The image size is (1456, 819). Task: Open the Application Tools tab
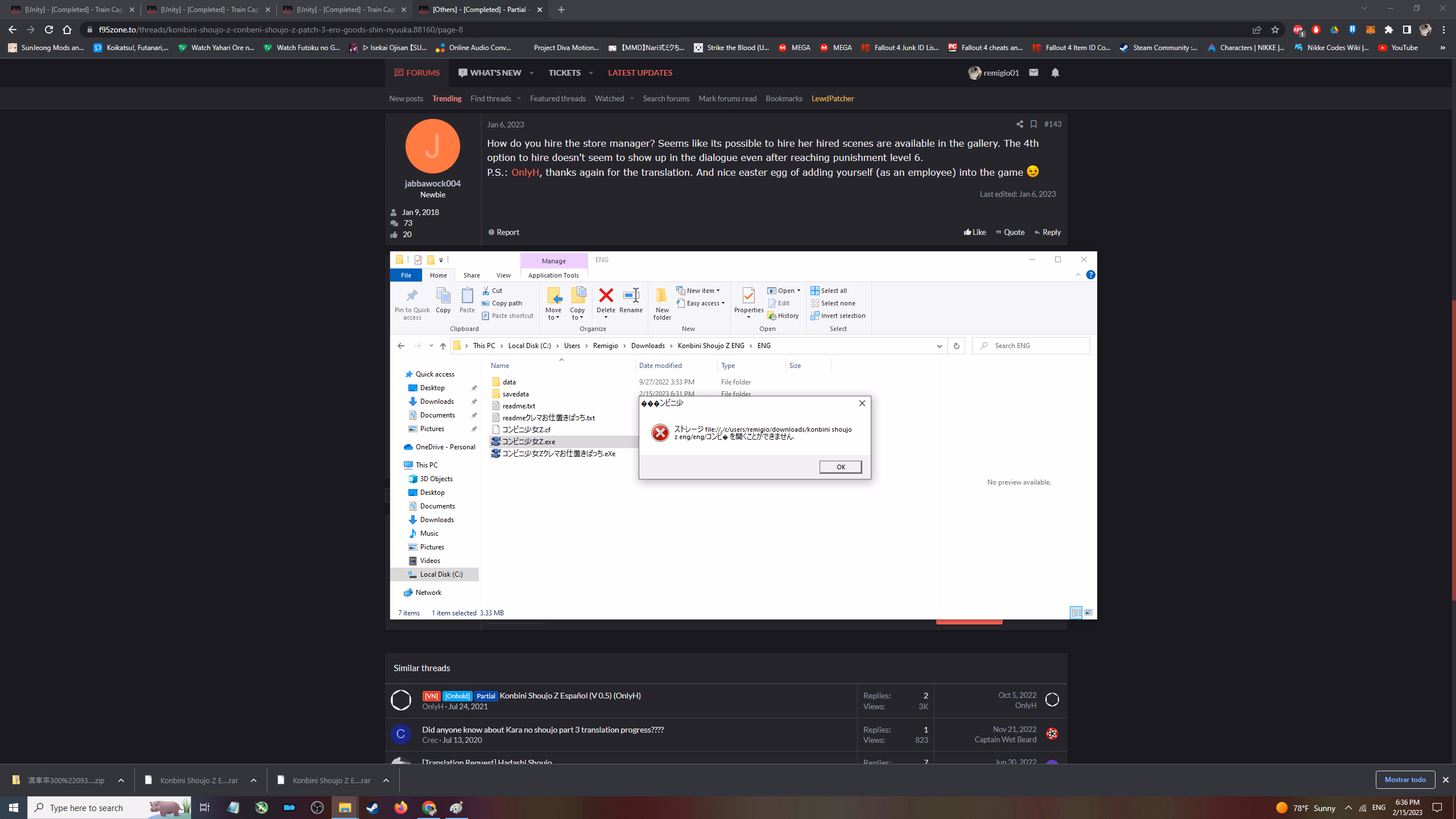(553, 275)
